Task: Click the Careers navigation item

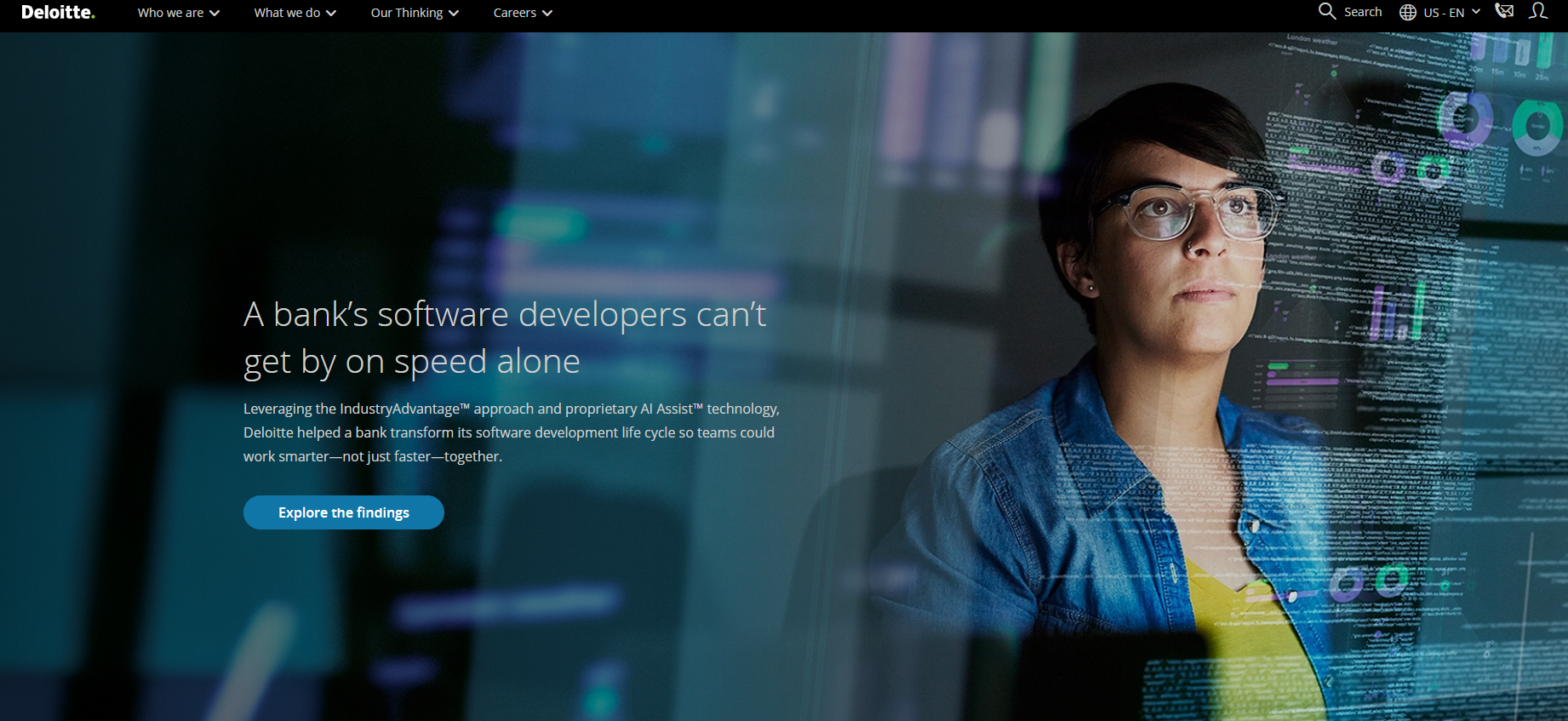Action: coord(514,13)
